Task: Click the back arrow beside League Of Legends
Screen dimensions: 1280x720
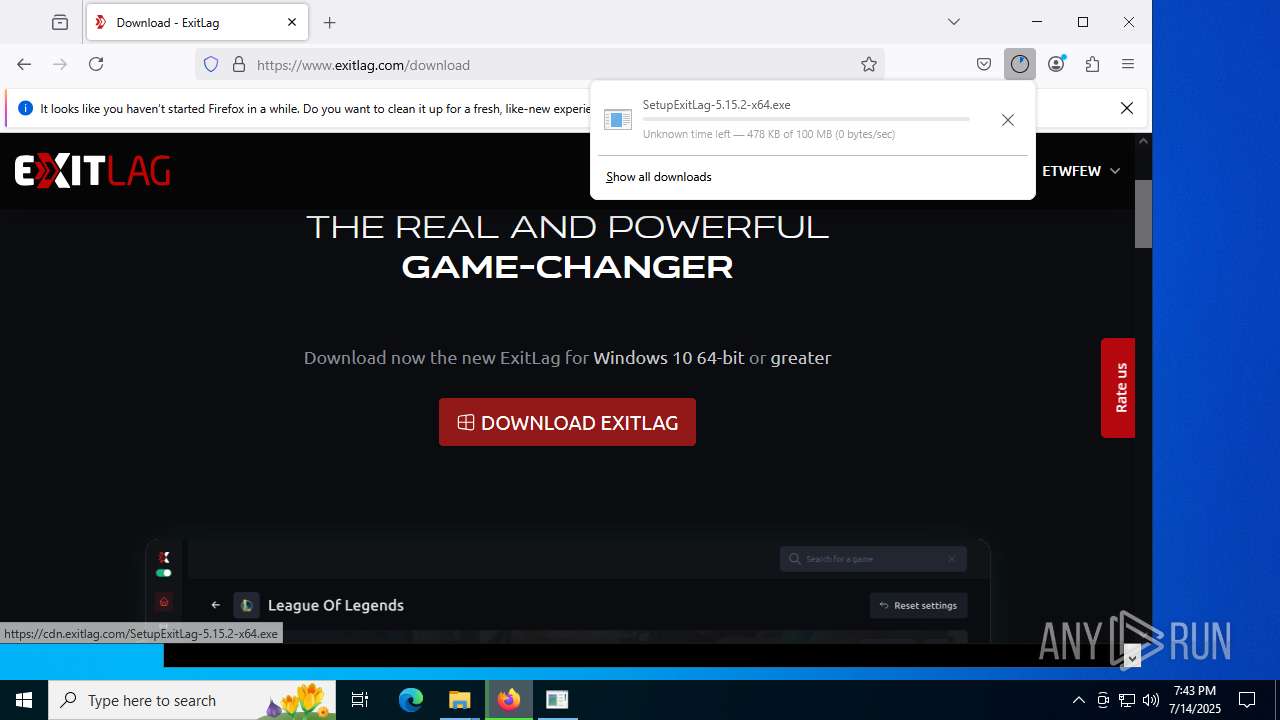Action: (x=215, y=605)
